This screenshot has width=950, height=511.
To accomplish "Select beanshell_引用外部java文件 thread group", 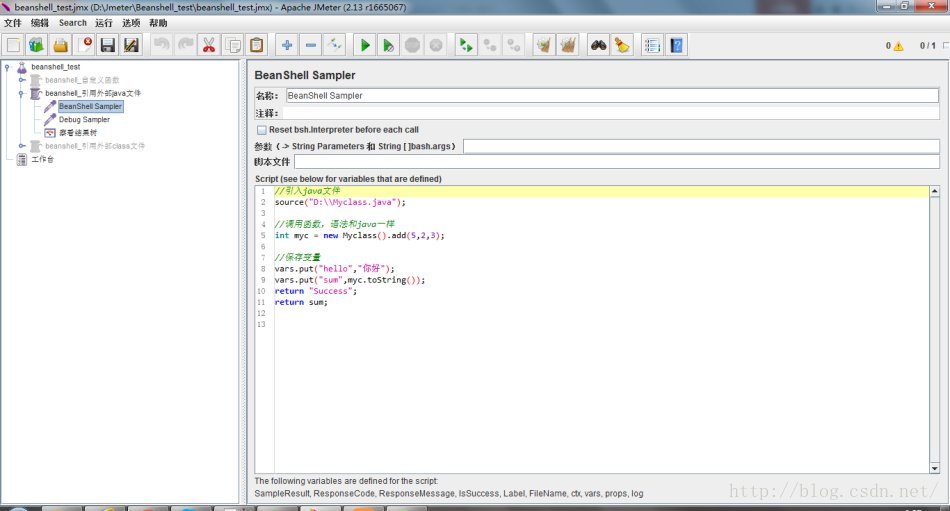I will (93, 93).
